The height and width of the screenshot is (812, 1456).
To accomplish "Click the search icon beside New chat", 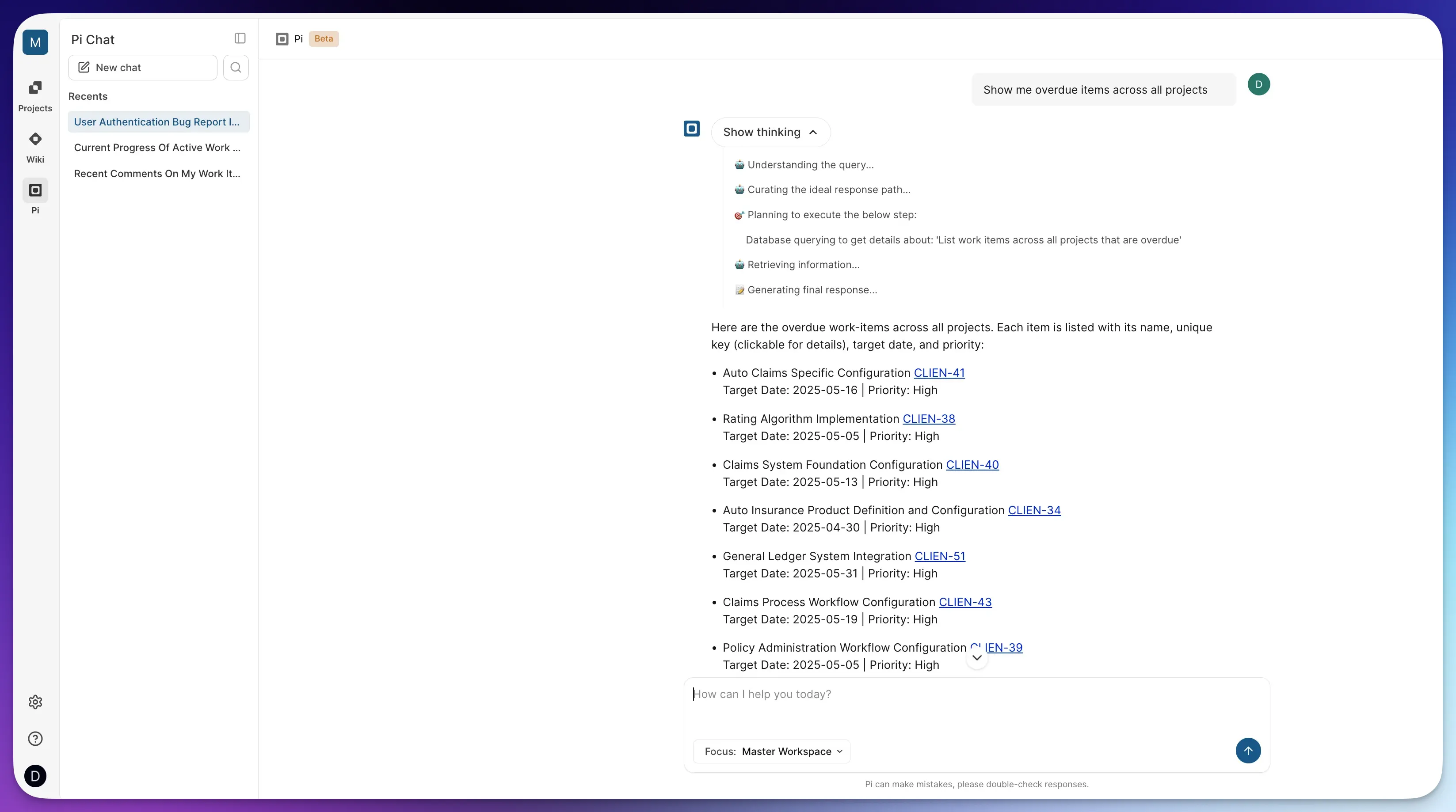I will (236, 67).
